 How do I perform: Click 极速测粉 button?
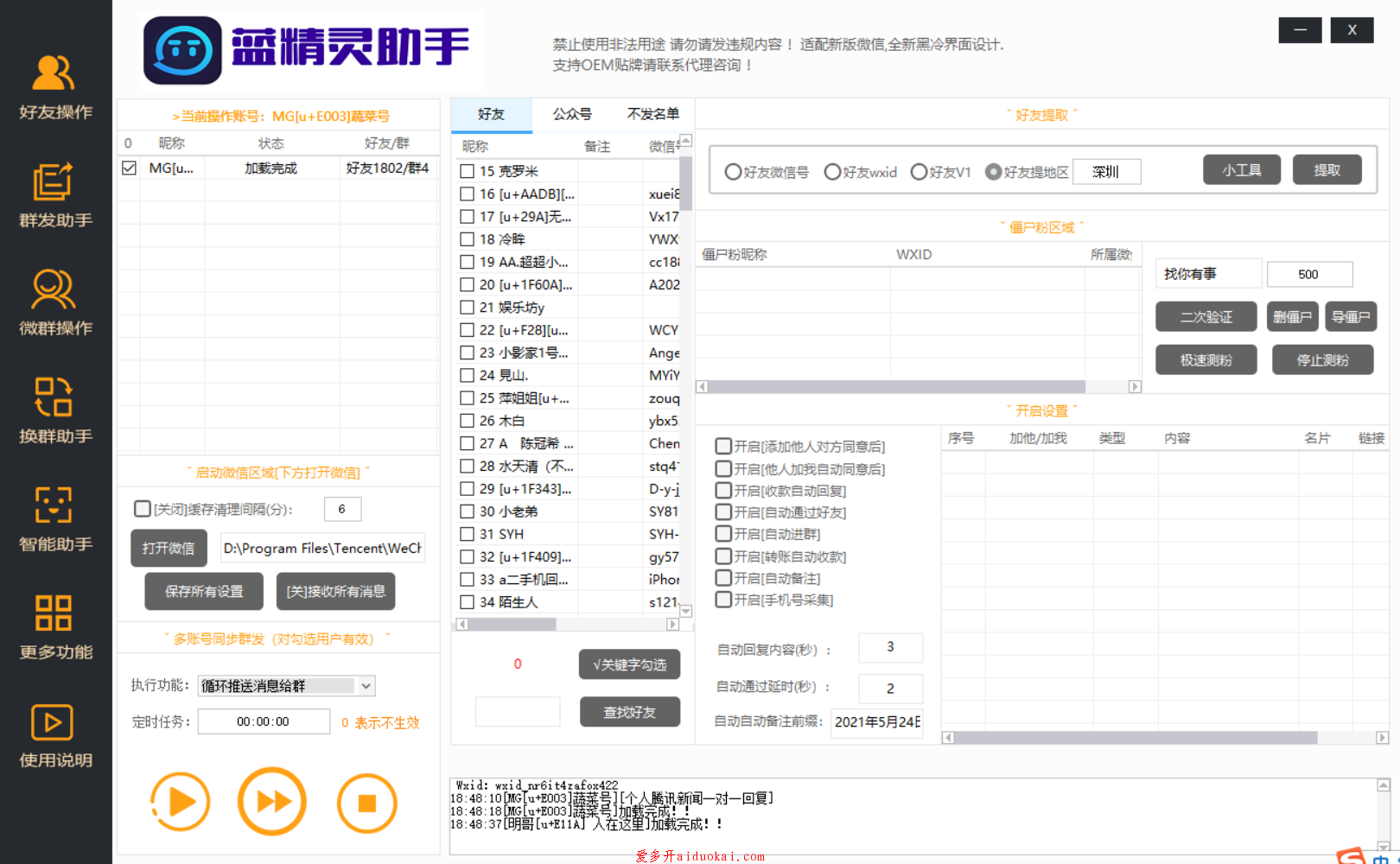[1206, 360]
